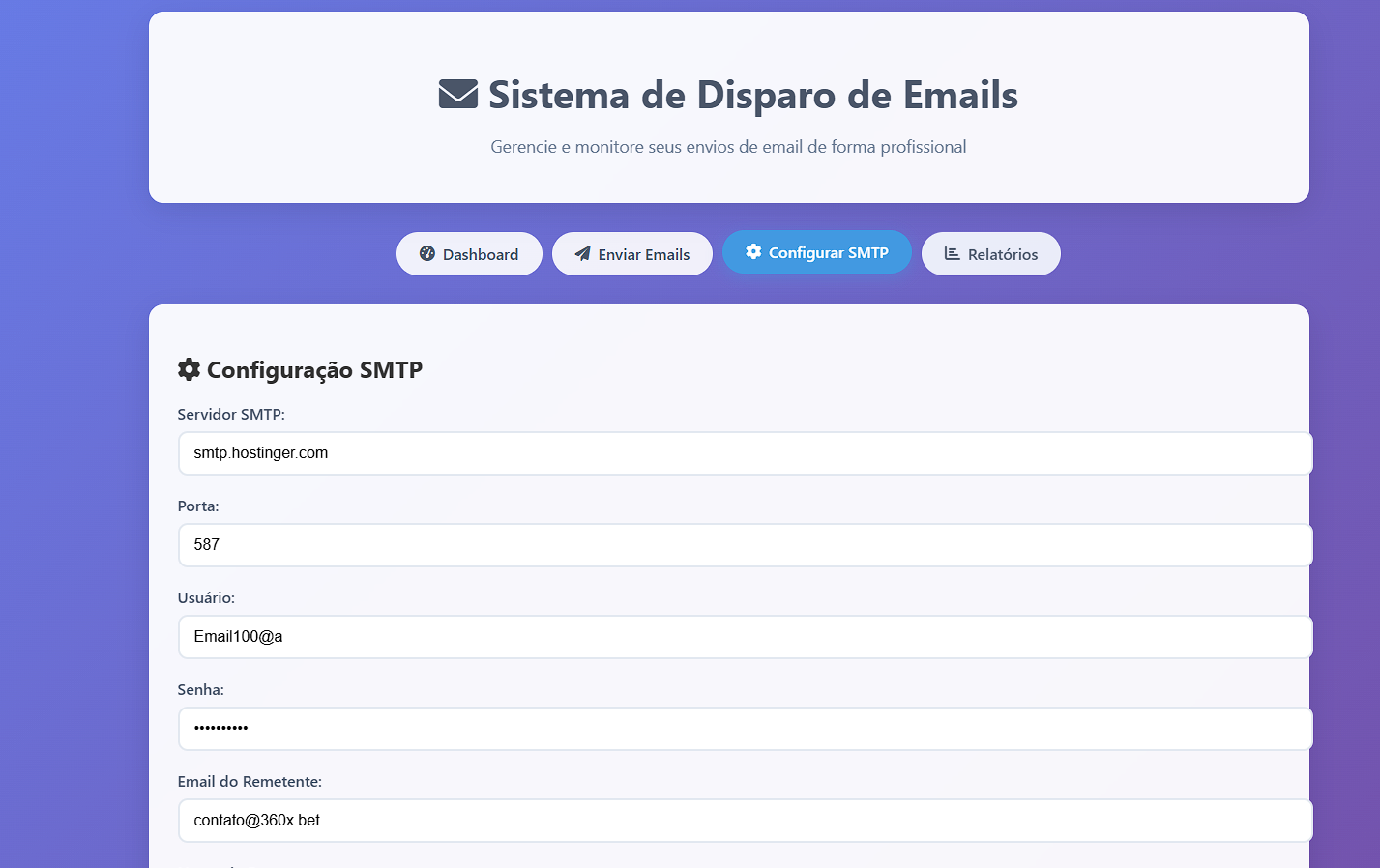This screenshot has height=868, width=1380.
Task: Navigate to the Relatórios section
Action: 990,253
